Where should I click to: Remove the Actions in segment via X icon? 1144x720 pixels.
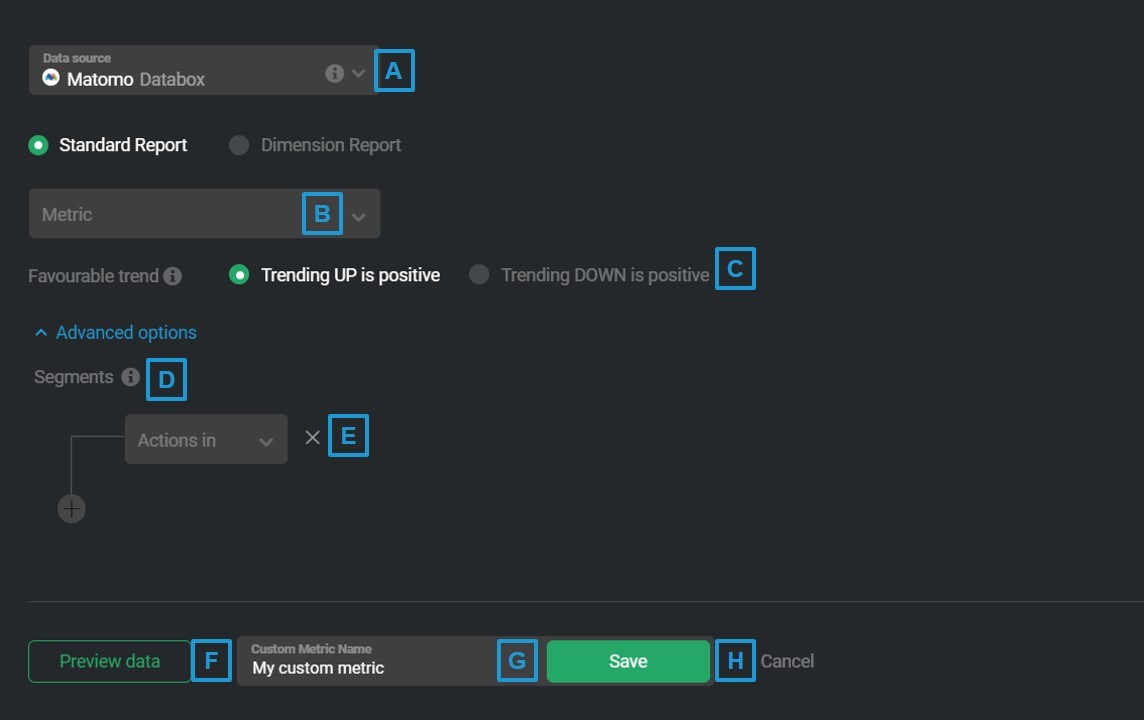[311, 436]
